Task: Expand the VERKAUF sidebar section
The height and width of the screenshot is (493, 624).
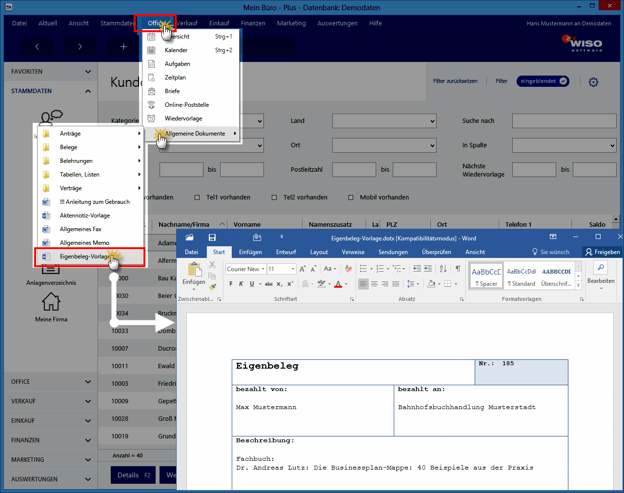Action: click(x=48, y=399)
